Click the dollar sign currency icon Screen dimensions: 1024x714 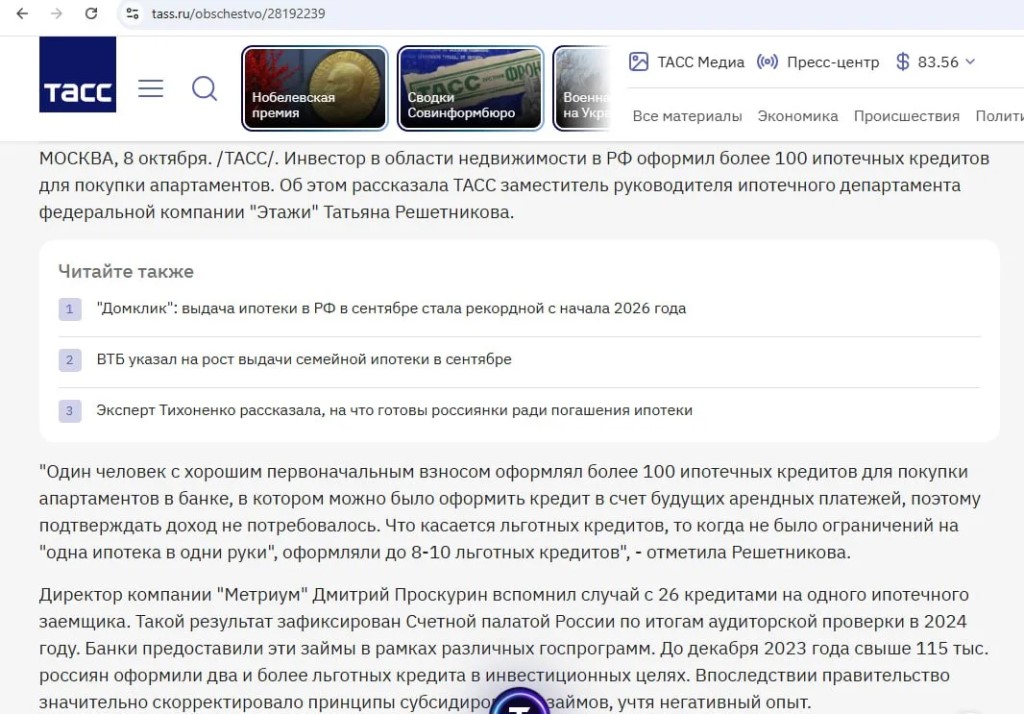click(903, 62)
